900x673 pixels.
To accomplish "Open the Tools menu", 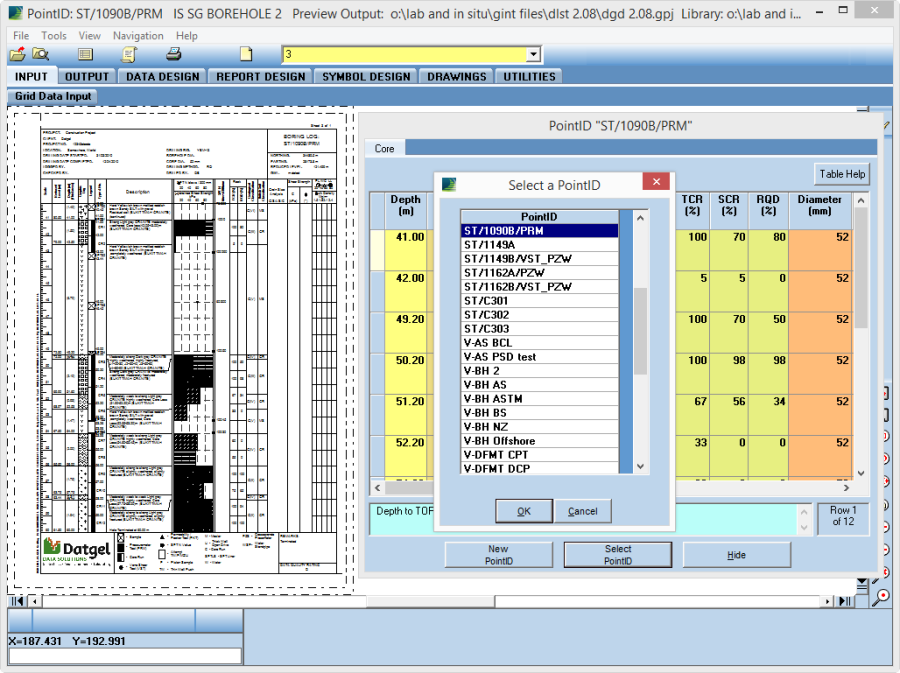I will (54, 35).
